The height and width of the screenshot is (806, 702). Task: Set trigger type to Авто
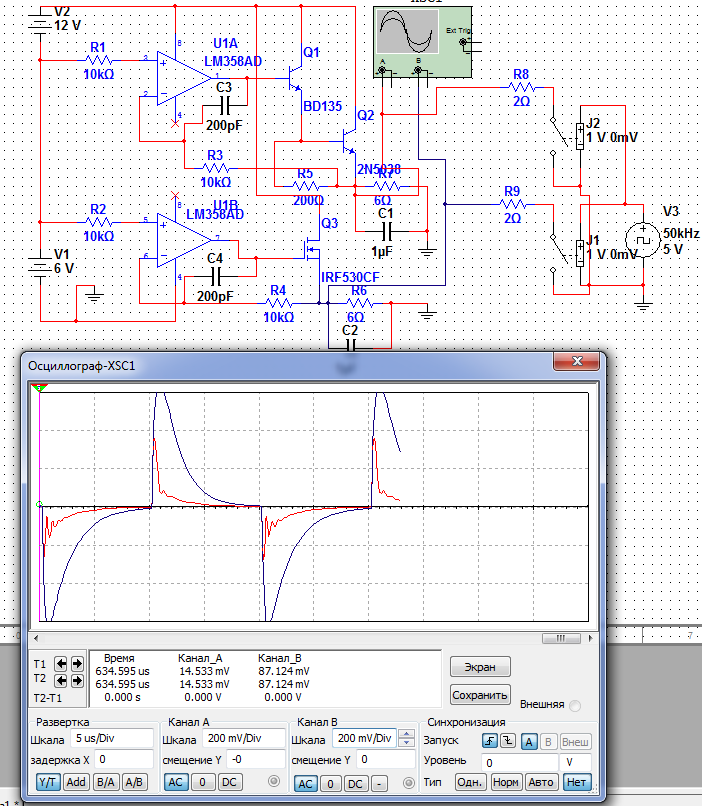[x=541, y=782]
